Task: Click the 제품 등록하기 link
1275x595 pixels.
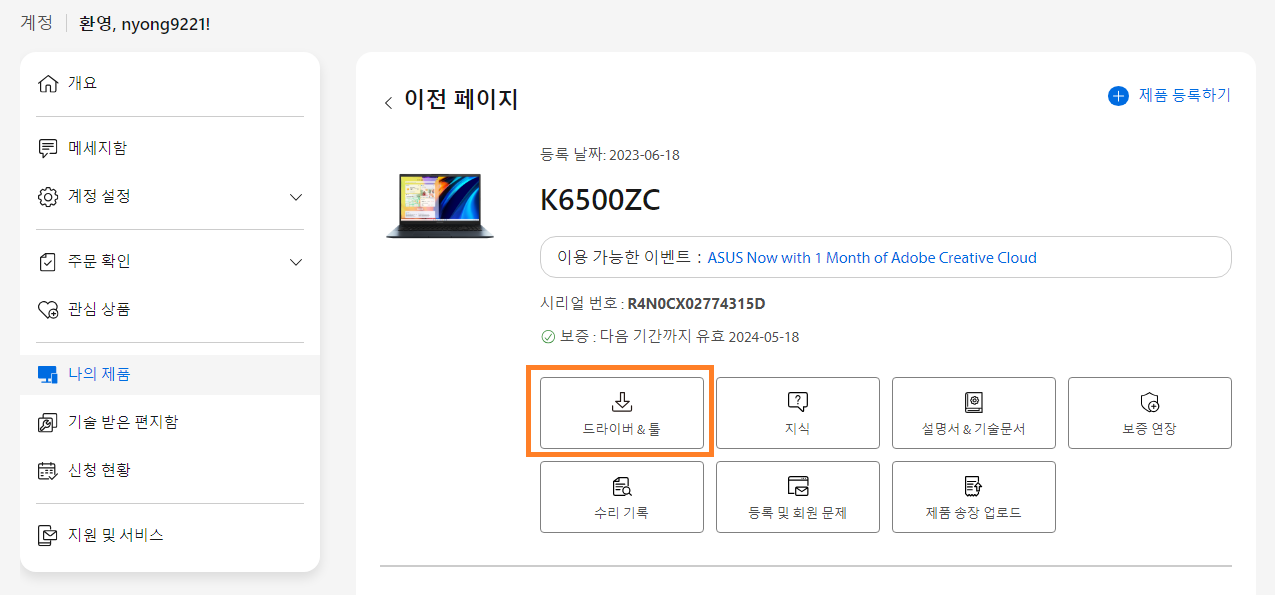Action: 1185,96
